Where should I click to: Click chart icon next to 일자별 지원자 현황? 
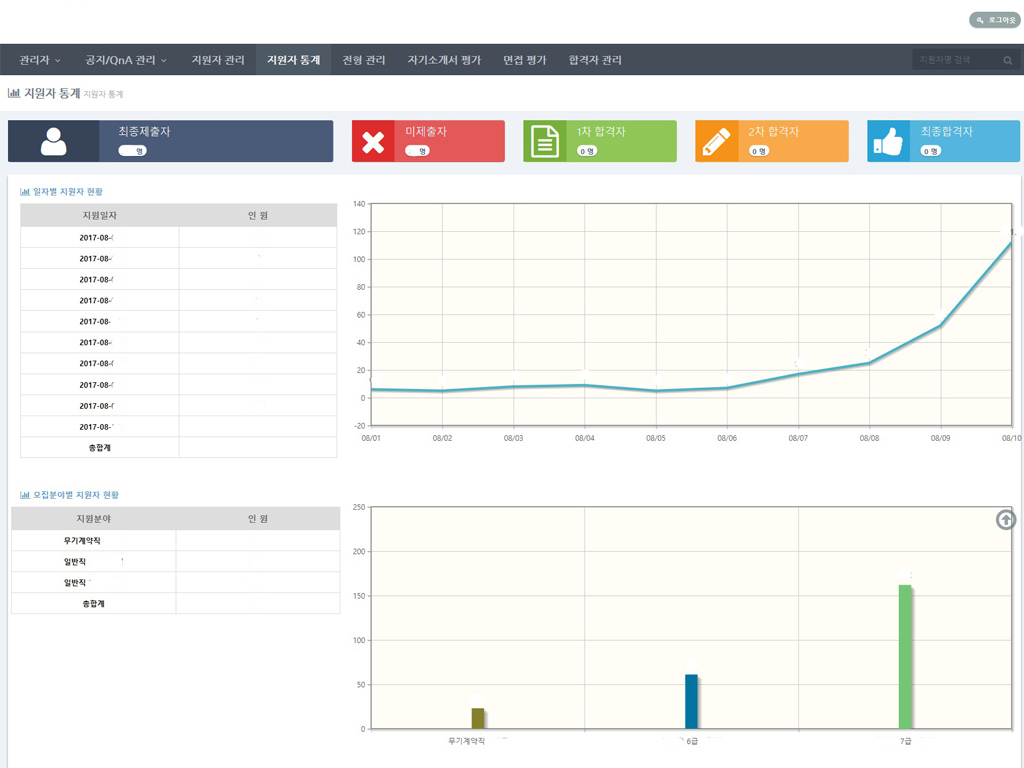click(25, 192)
